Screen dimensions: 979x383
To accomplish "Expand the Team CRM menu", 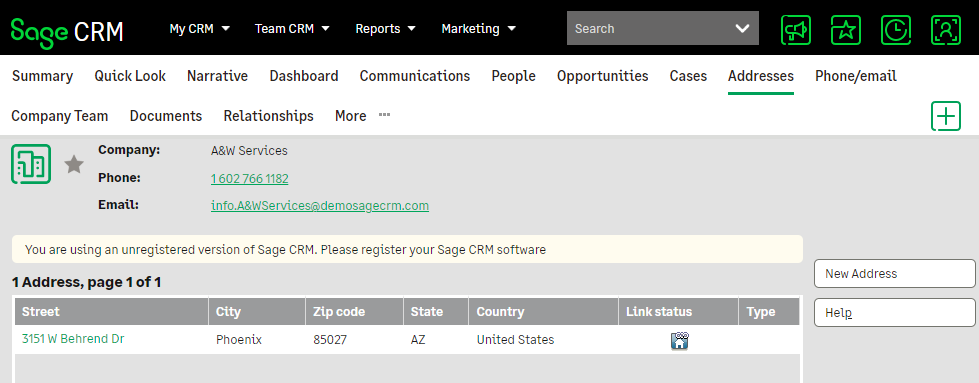I will pos(292,29).
